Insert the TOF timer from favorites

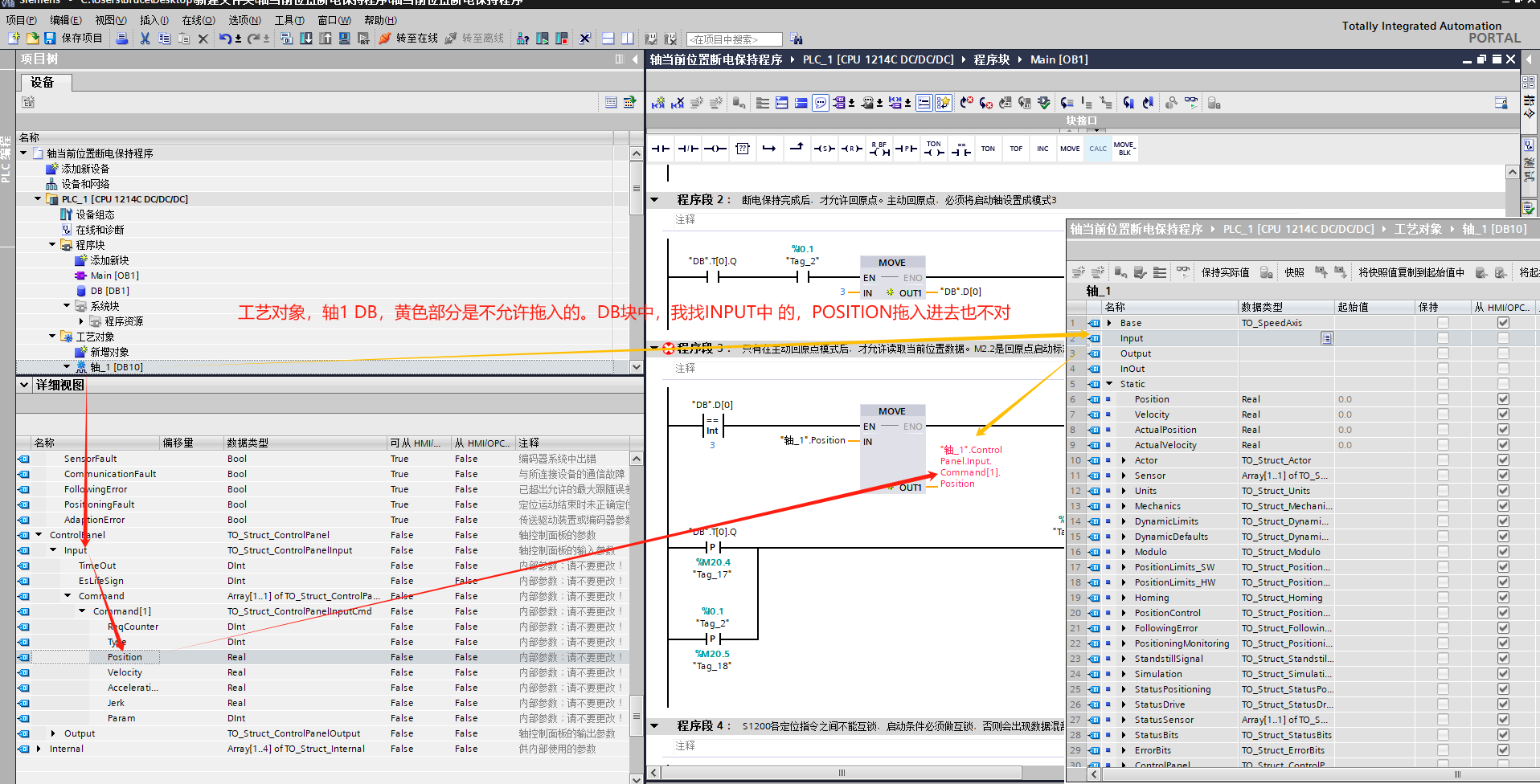tap(1016, 149)
